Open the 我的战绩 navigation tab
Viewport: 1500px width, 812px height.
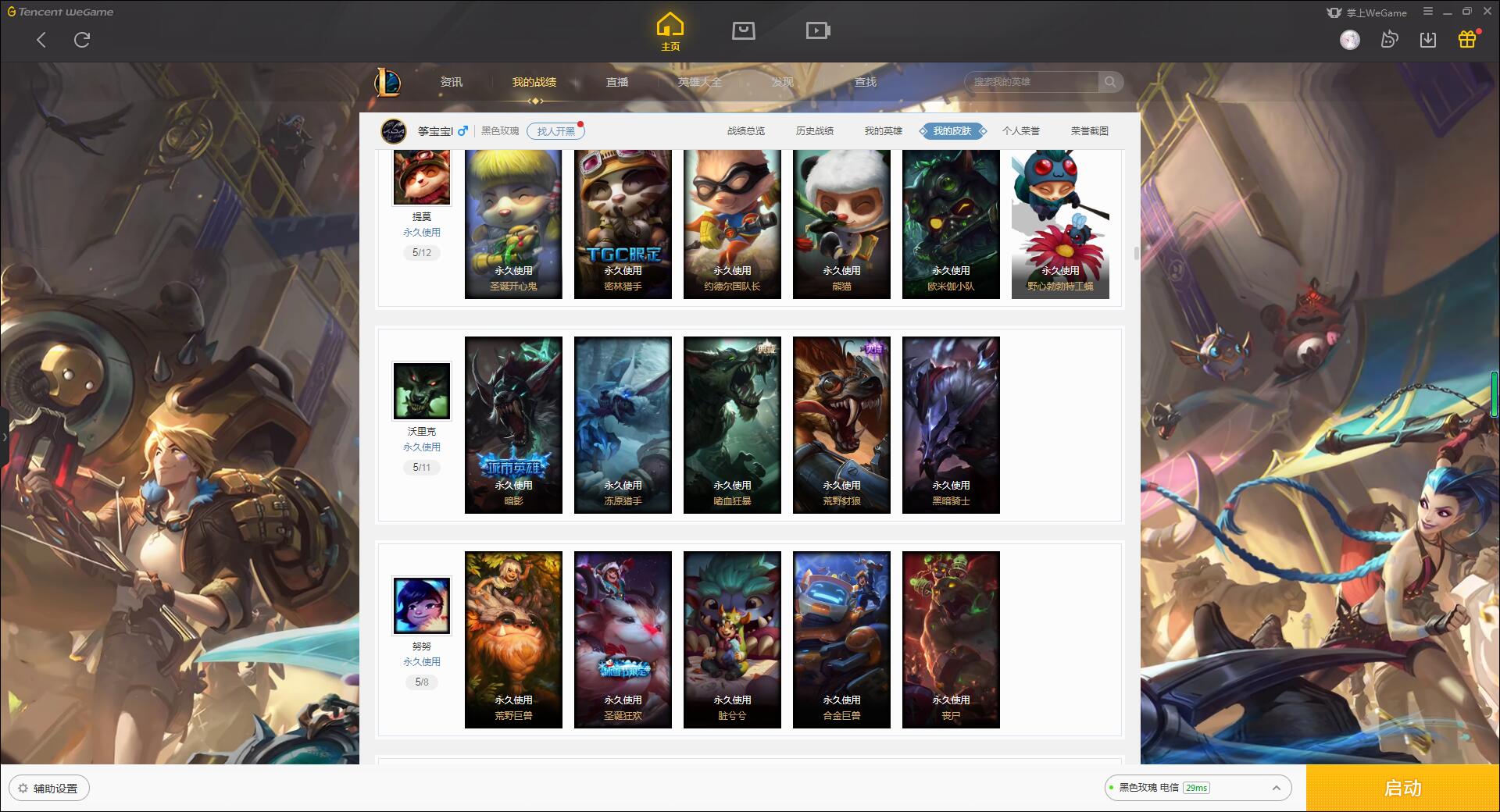534,82
